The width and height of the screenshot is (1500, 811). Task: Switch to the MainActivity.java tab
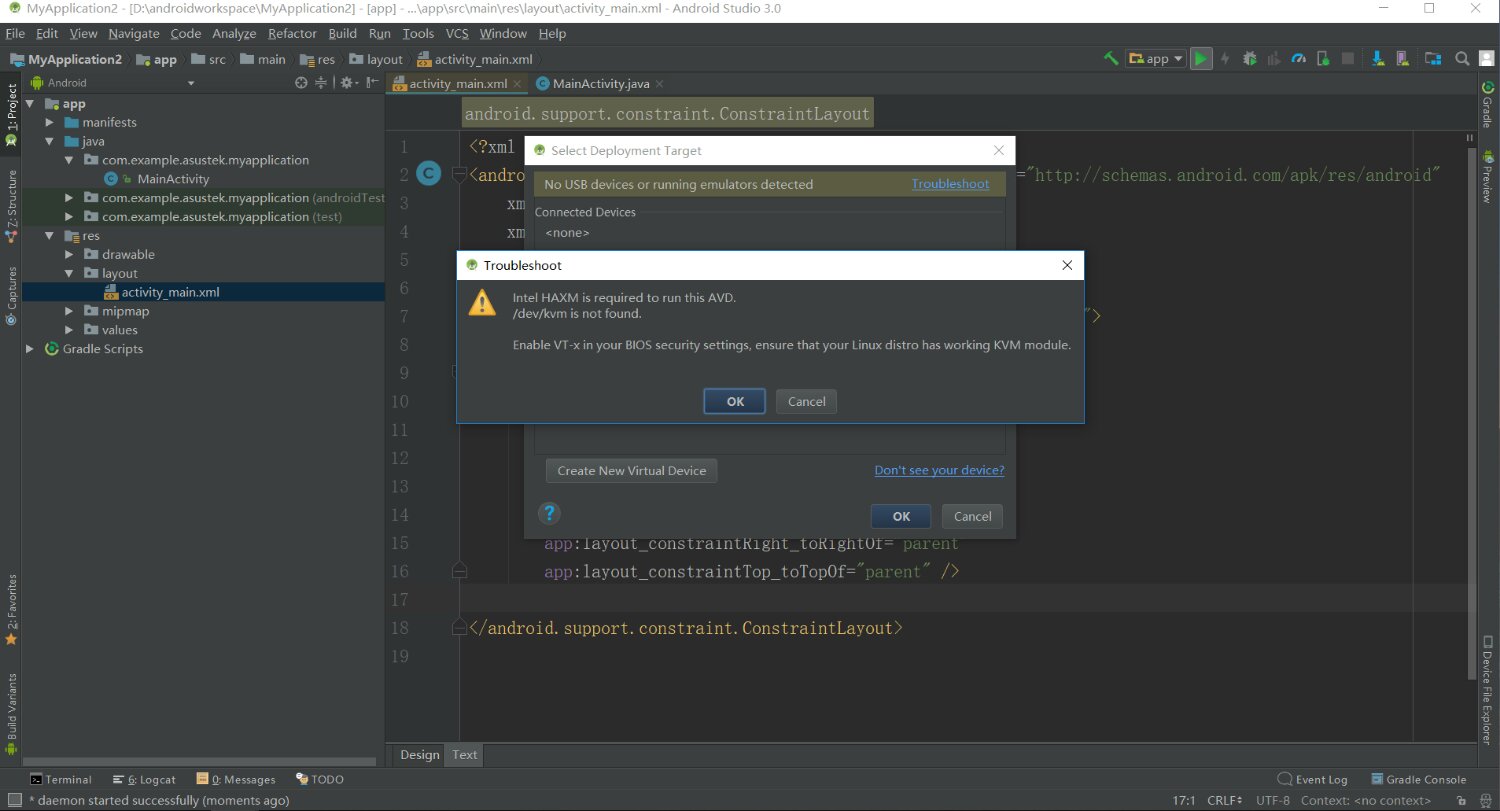coord(600,84)
